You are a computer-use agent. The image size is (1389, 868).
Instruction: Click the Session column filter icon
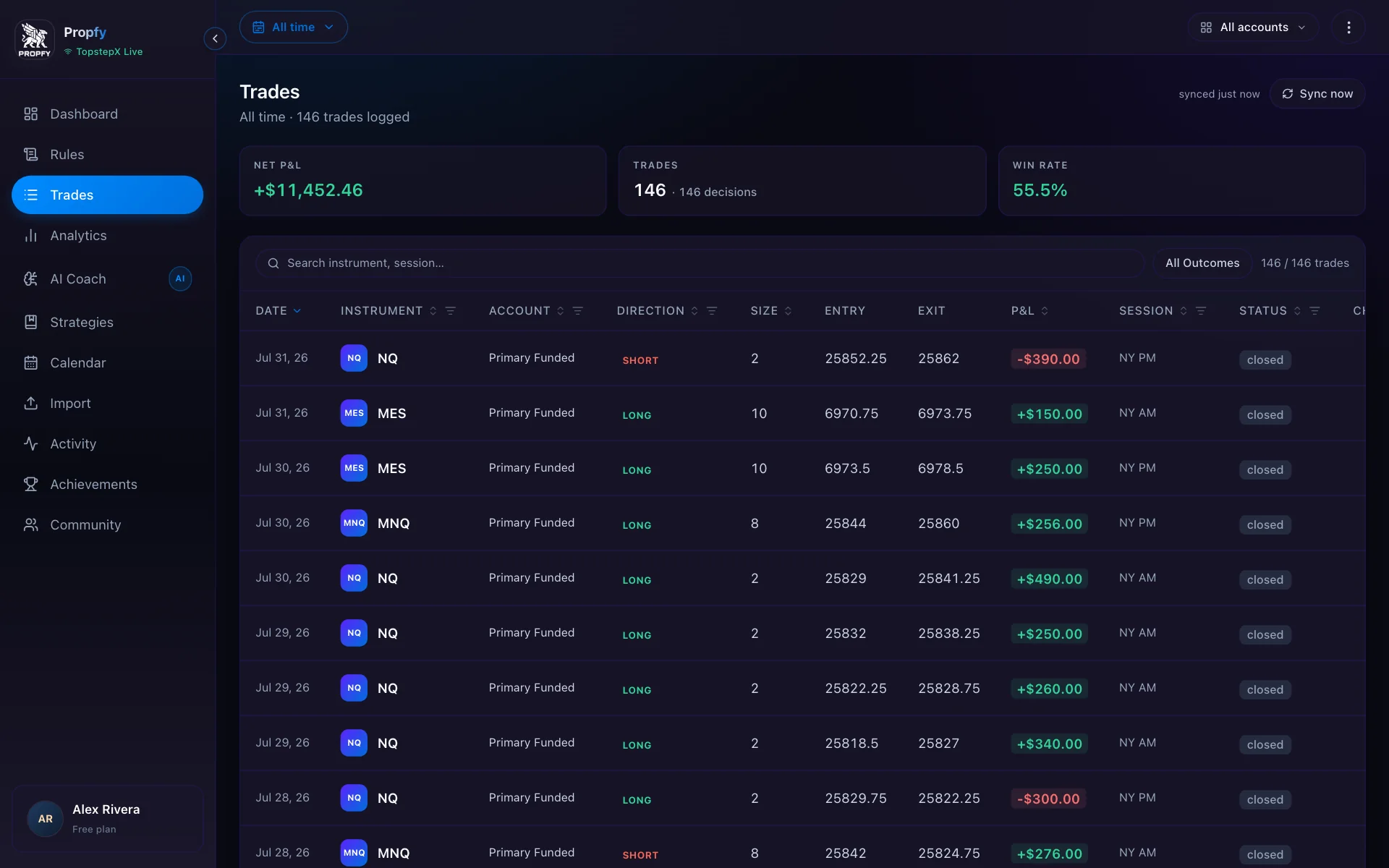(1201, 311)
